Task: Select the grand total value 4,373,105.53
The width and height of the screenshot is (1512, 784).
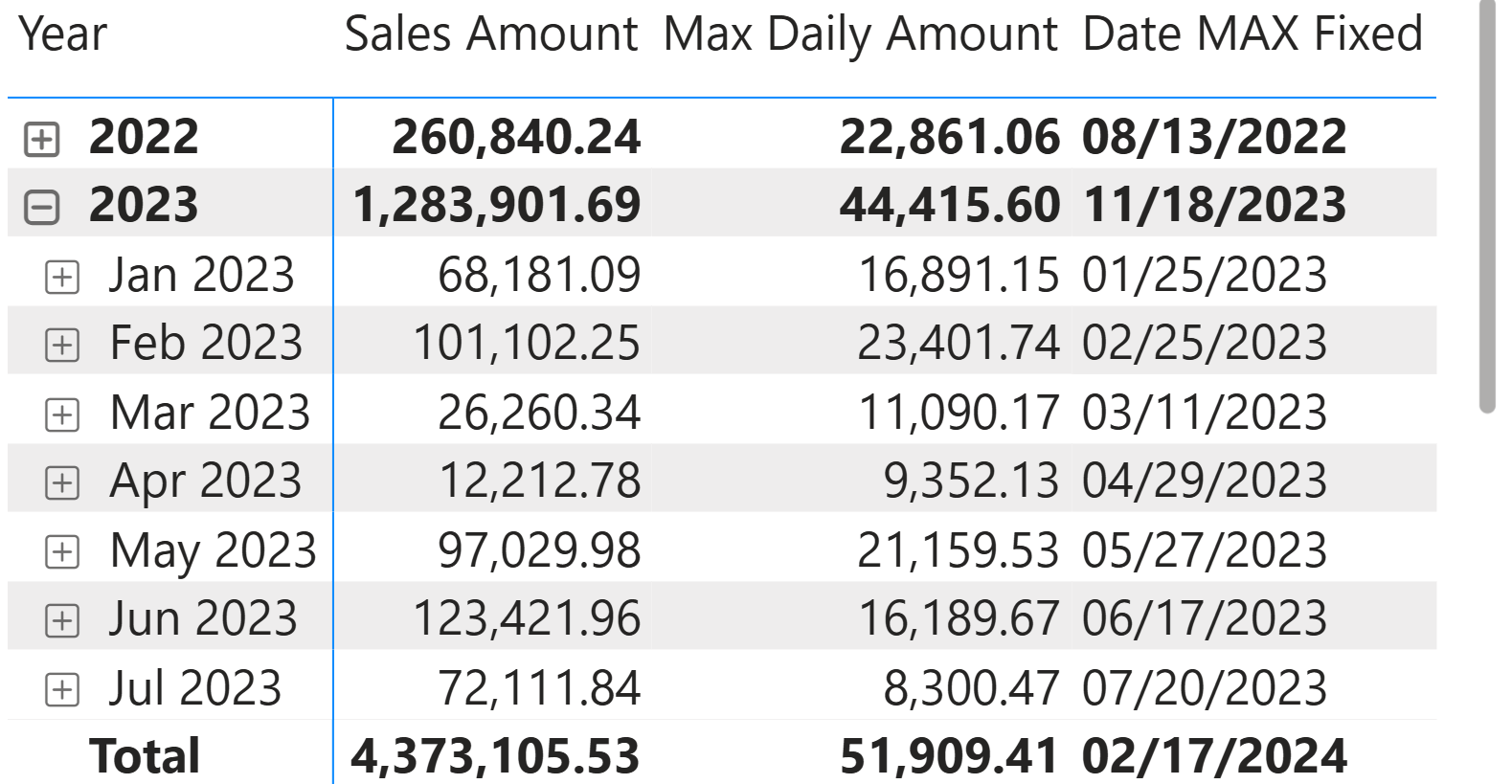Action: [495, 756]
